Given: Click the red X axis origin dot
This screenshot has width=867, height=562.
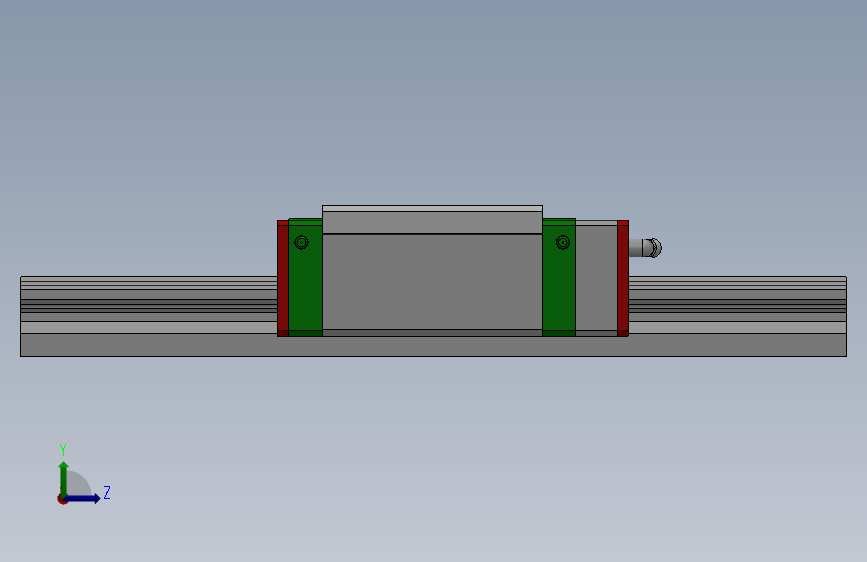Looking at the screenshot, I should [x=62, y=499].
